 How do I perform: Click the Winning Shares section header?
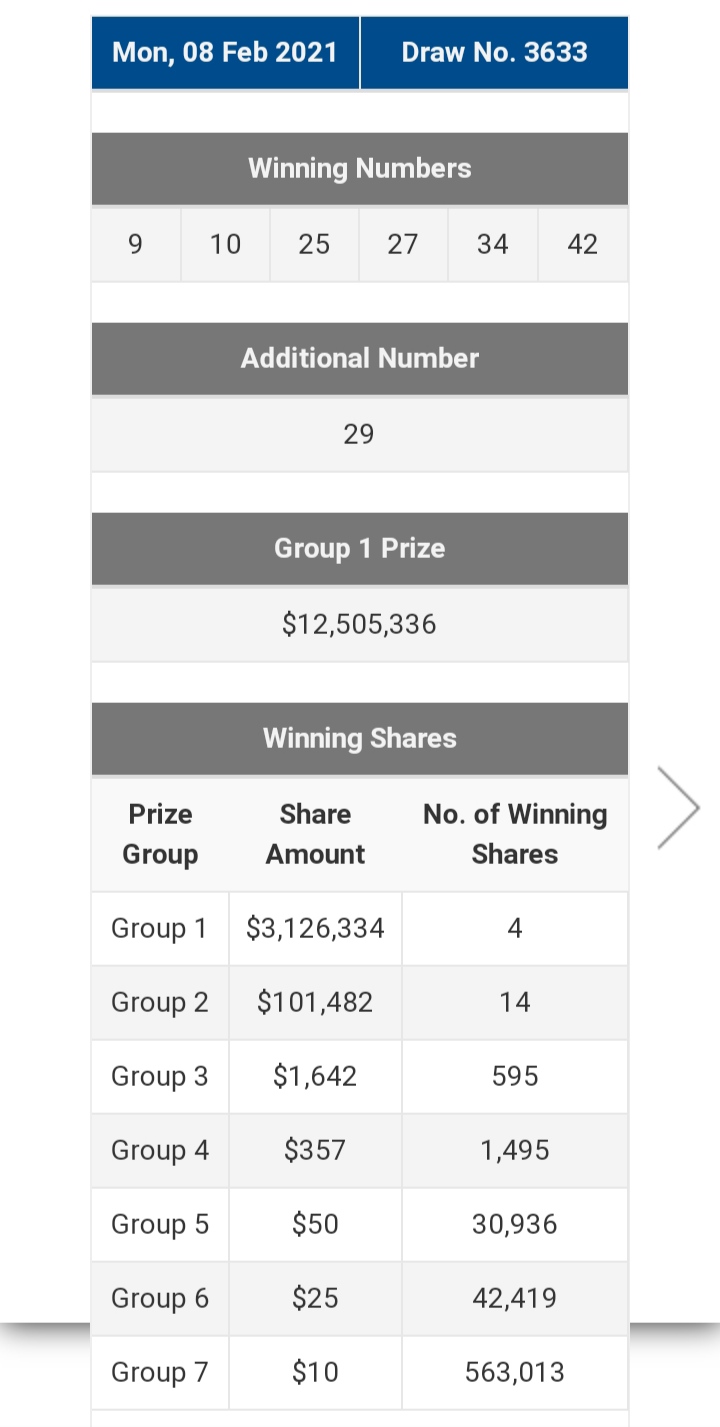(360, 738)
